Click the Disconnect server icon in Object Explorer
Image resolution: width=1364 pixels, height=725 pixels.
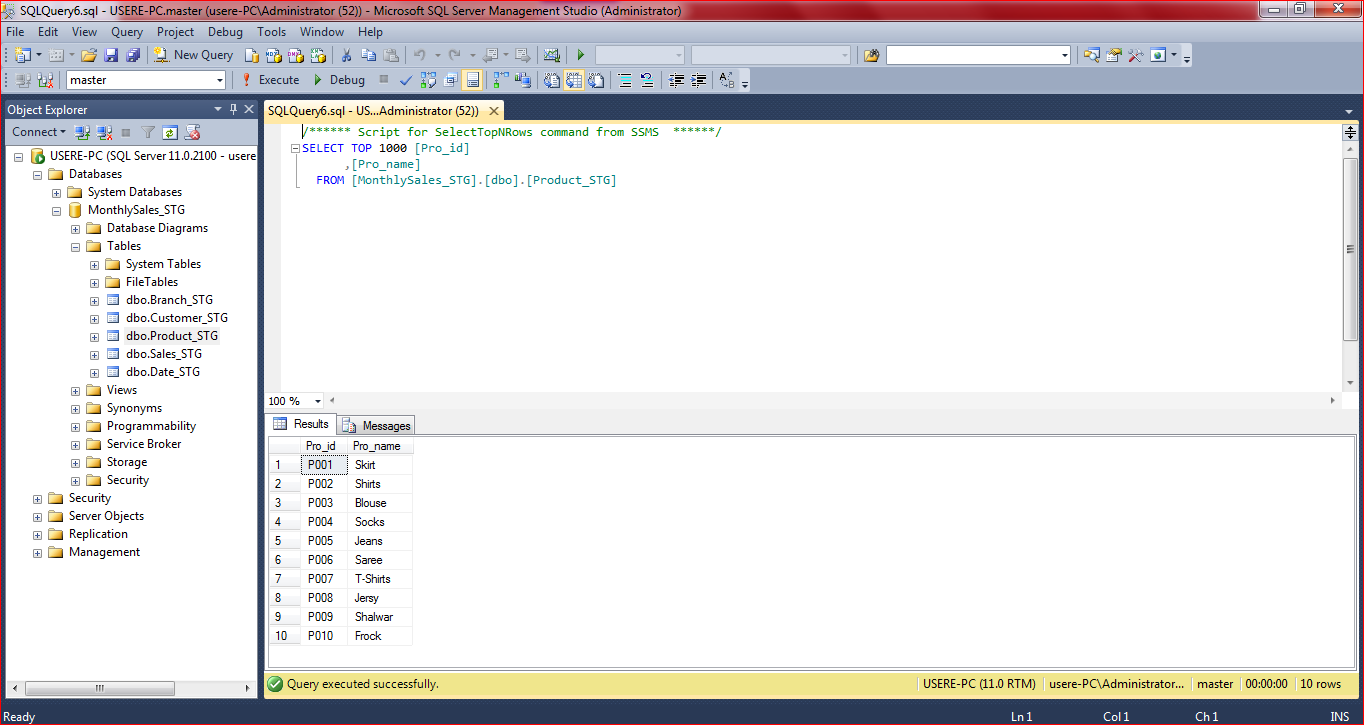pos(104,131)
